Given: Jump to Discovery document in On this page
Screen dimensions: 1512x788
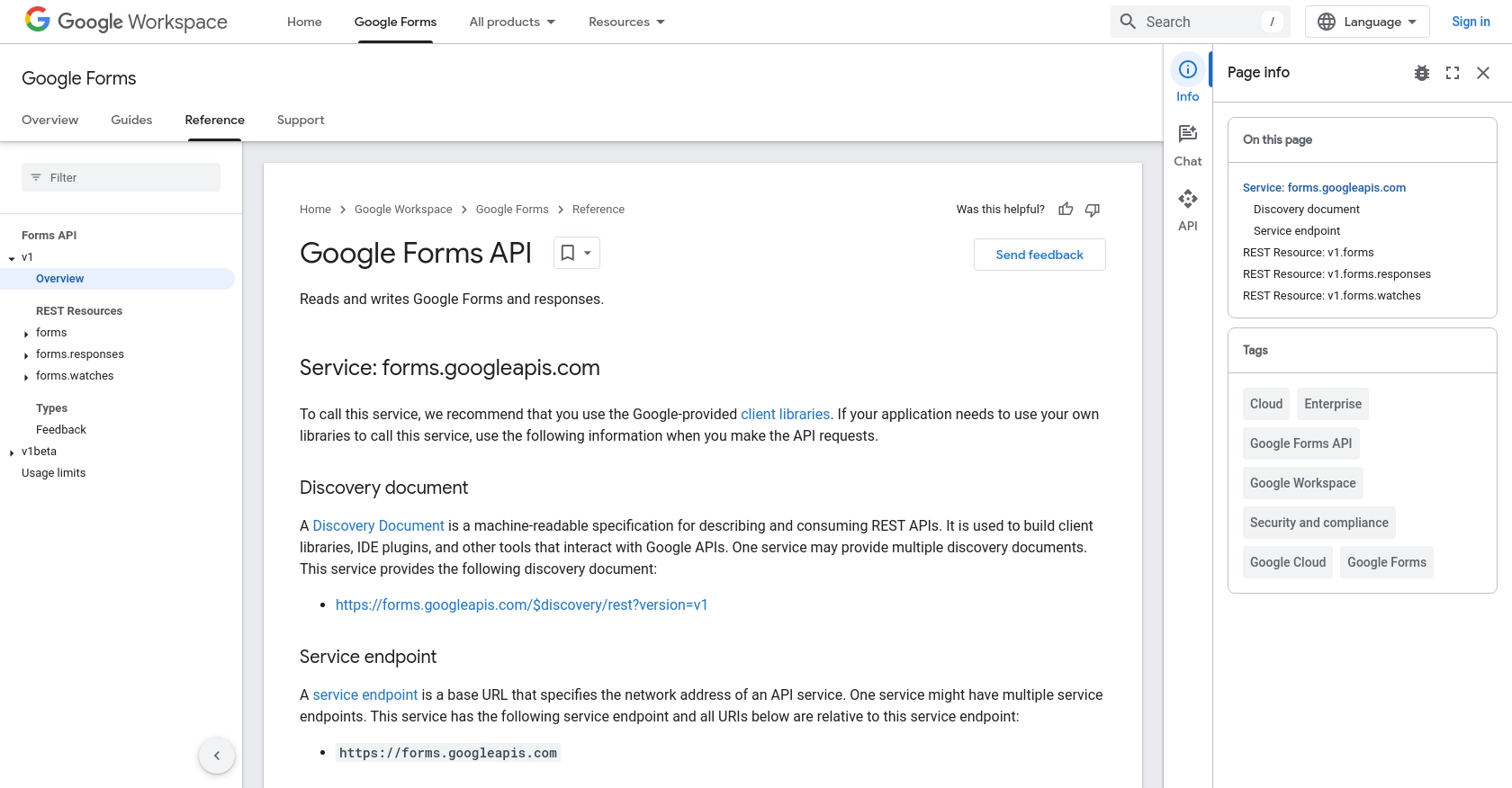Looking at the screenshot, I should point(1307,210).
